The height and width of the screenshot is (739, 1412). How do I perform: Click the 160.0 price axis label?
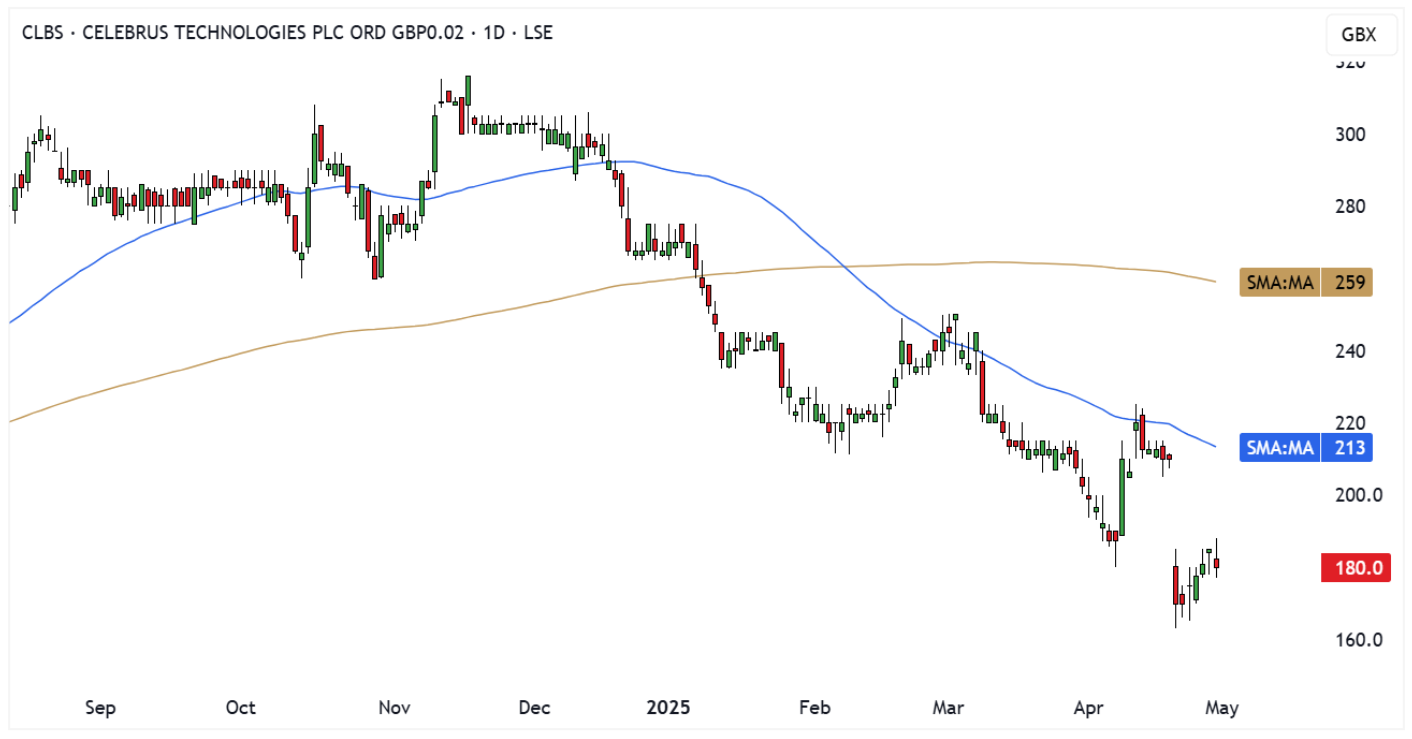[x=1357, y=639]
